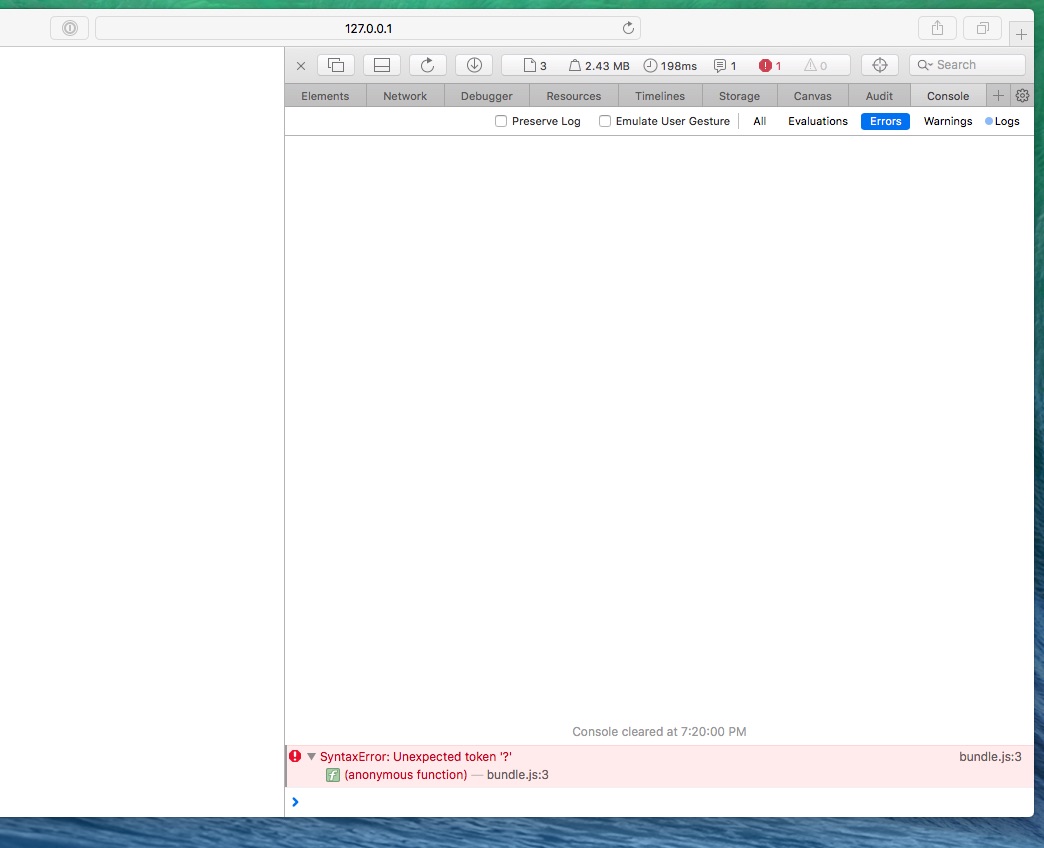Collapse the SyntaxError disclosure triangle
Image resolution: width=1044 pixels, height=848 pixels.
(x=312, y=757)
